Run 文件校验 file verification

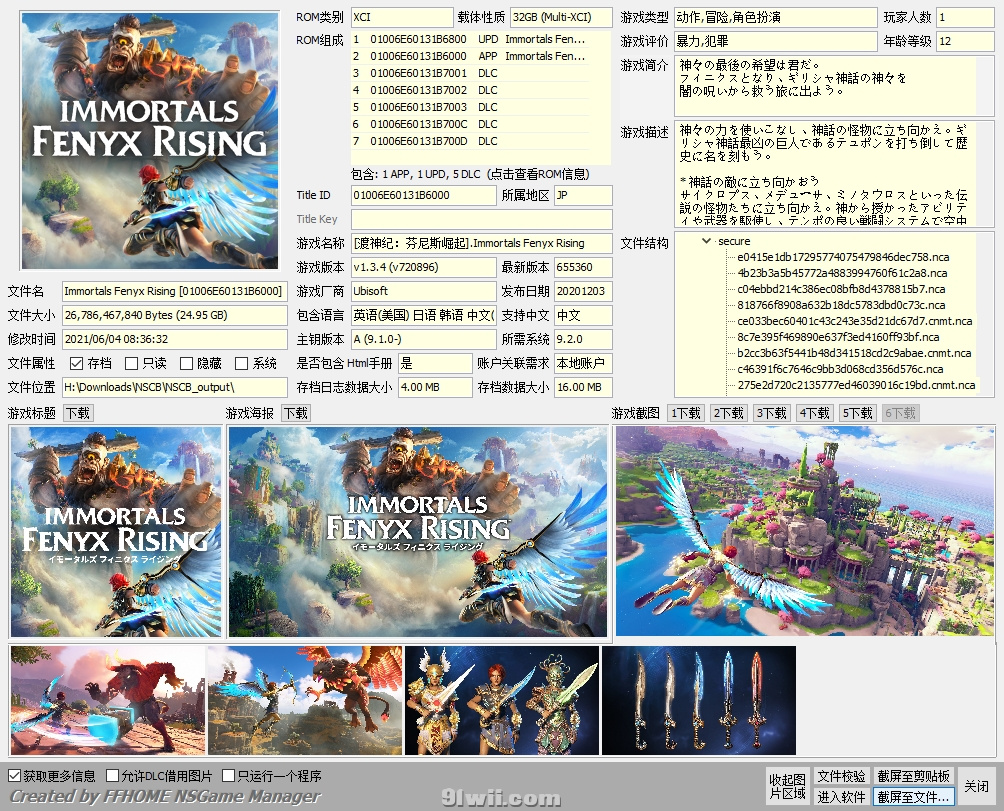pyautogui.click(x=841, y=776)
